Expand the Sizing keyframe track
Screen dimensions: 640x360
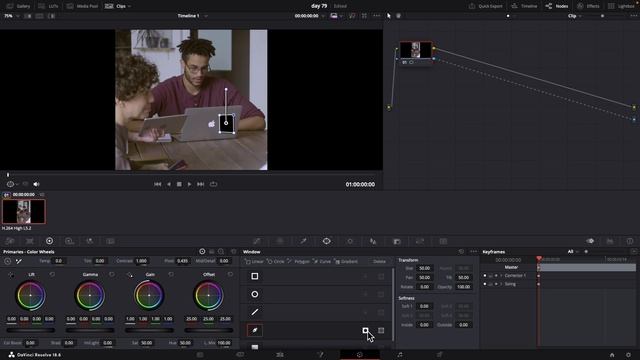(x=501, y=284)
